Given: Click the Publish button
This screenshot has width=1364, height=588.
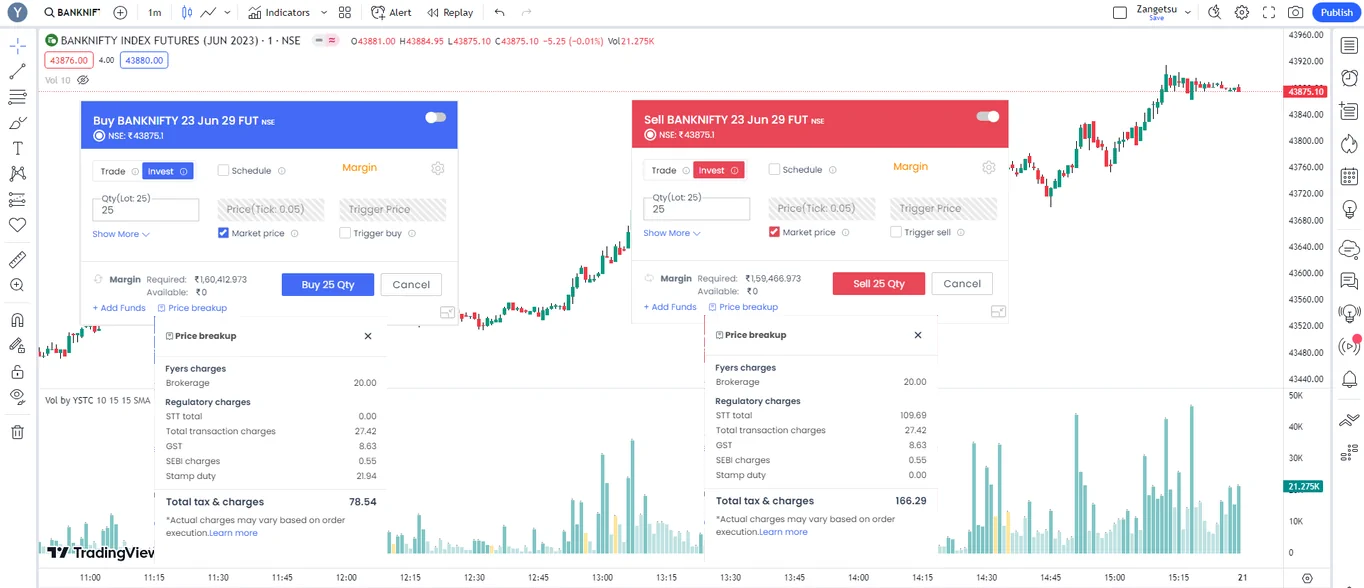Looking at the screenshot, I should click(x=1336, y=12).
